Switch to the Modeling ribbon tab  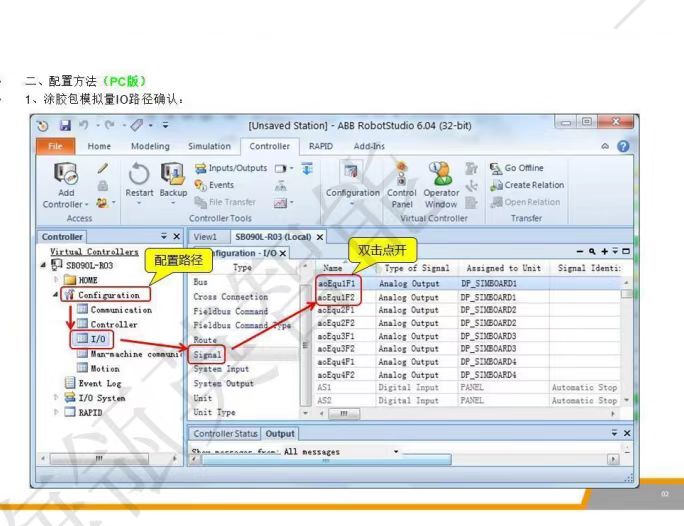point(150,146)
